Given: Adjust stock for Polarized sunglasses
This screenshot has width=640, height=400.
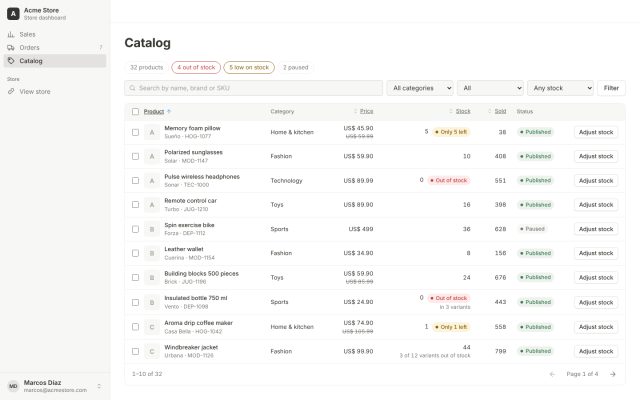Looking at the screenshot, I should point(596,156).
